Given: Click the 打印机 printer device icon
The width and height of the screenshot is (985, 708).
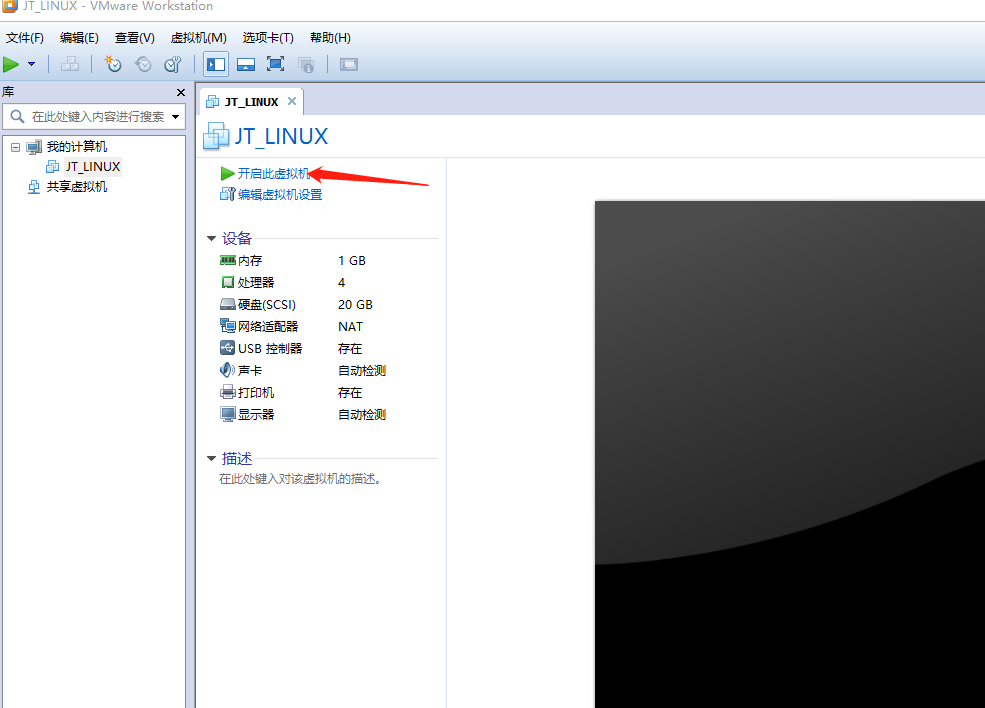Looking at the screenshot, I should [227, 393].
